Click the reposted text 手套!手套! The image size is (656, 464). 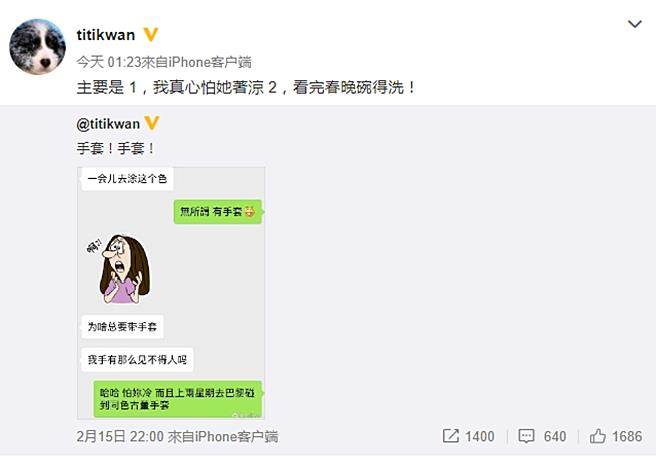[x=116, y=148]
